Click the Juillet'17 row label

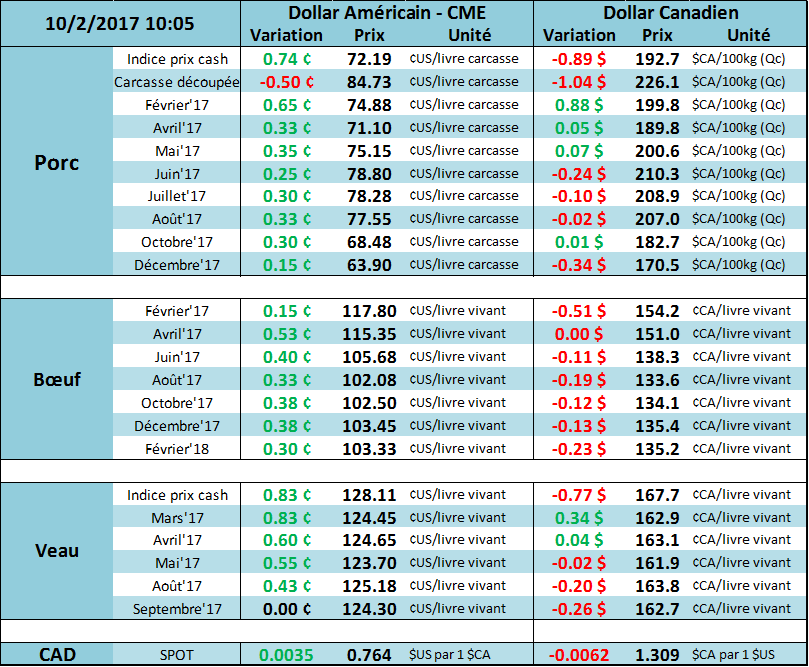pos(177,196)
